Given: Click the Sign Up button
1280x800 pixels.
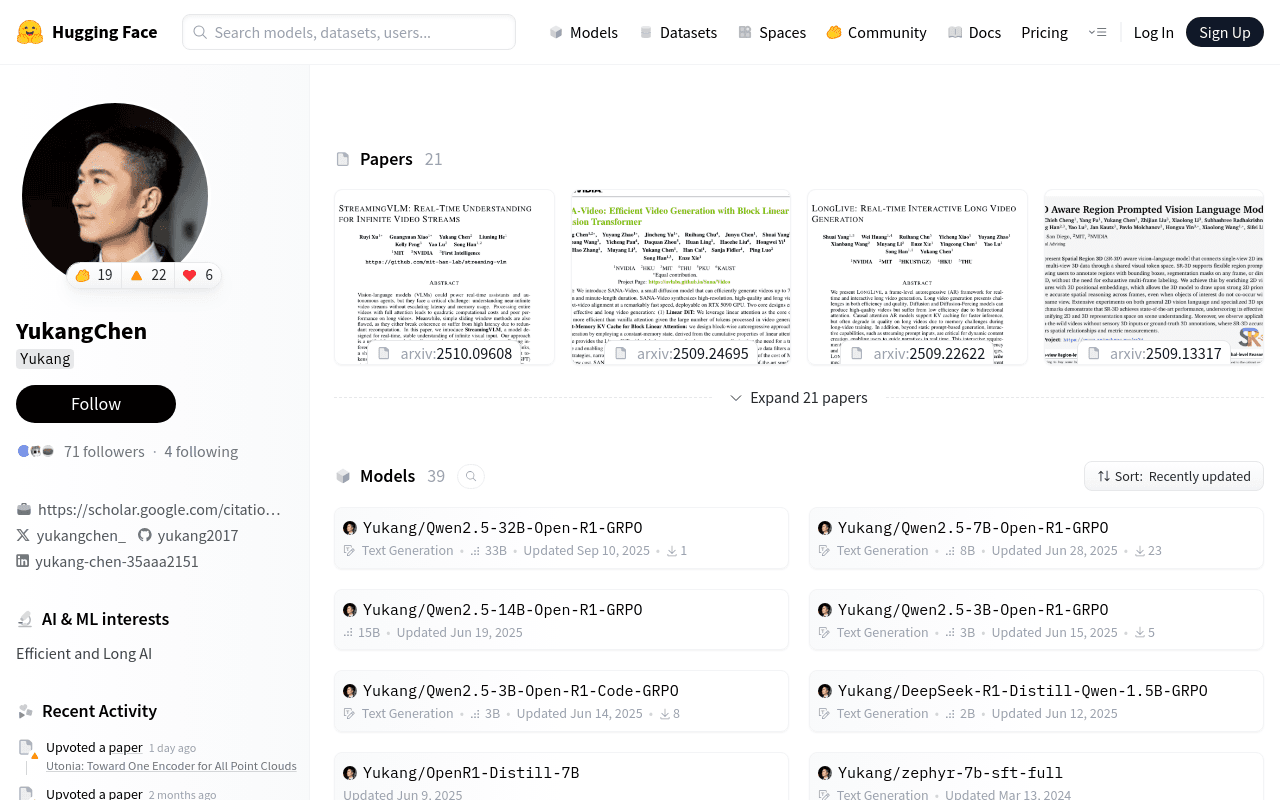Looking at the screenshot, I should coord(1225,32).
